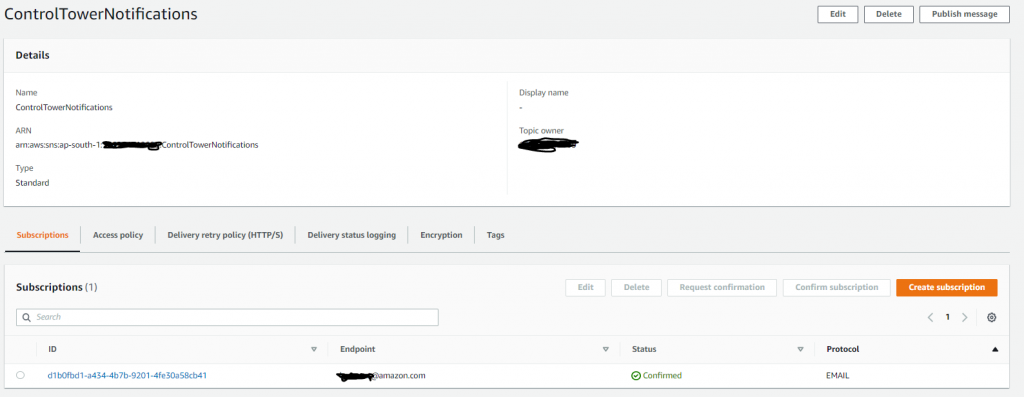Open the Access policy tab

point(118,235)
